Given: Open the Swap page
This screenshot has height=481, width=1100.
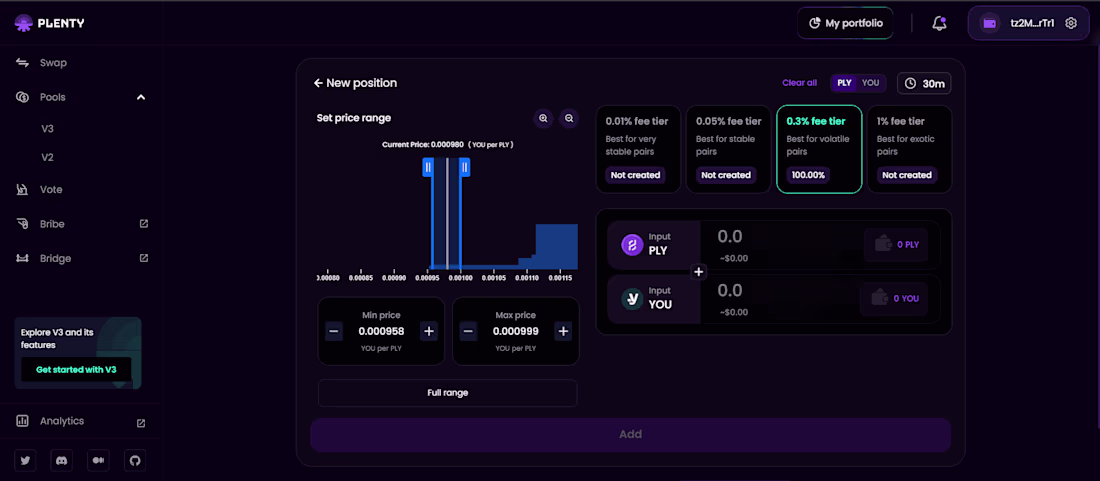Looking at the screenshot, I should (53, 63).
